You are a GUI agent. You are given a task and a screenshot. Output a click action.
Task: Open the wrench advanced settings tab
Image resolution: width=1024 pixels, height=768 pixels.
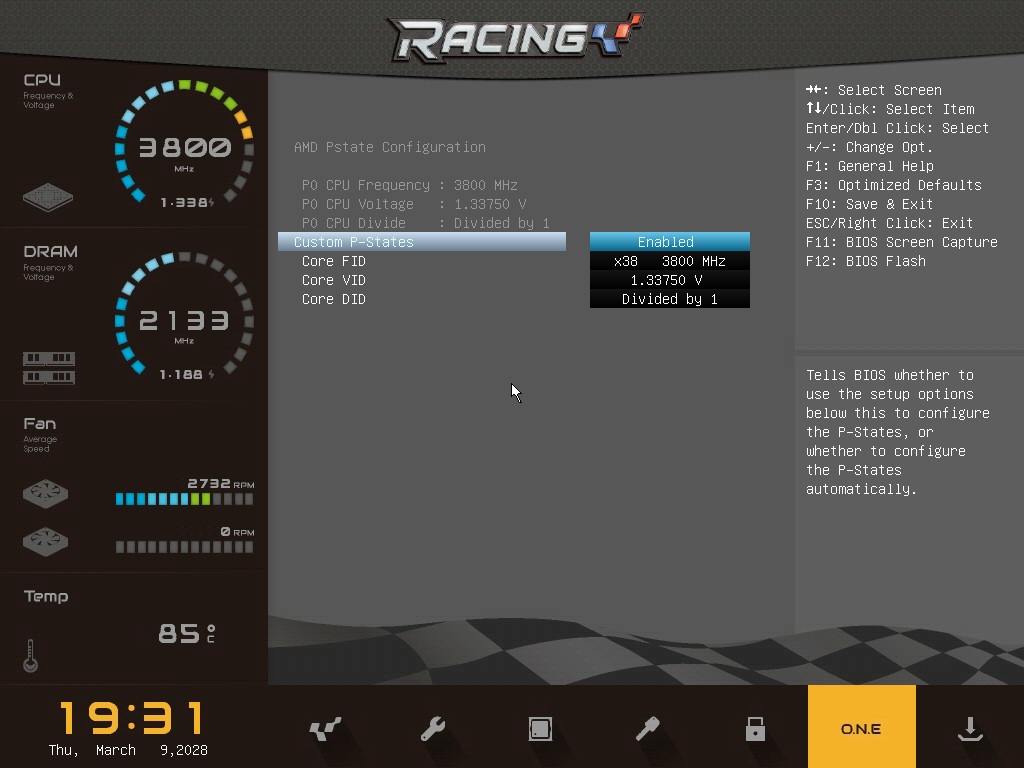tap(433, 729)
